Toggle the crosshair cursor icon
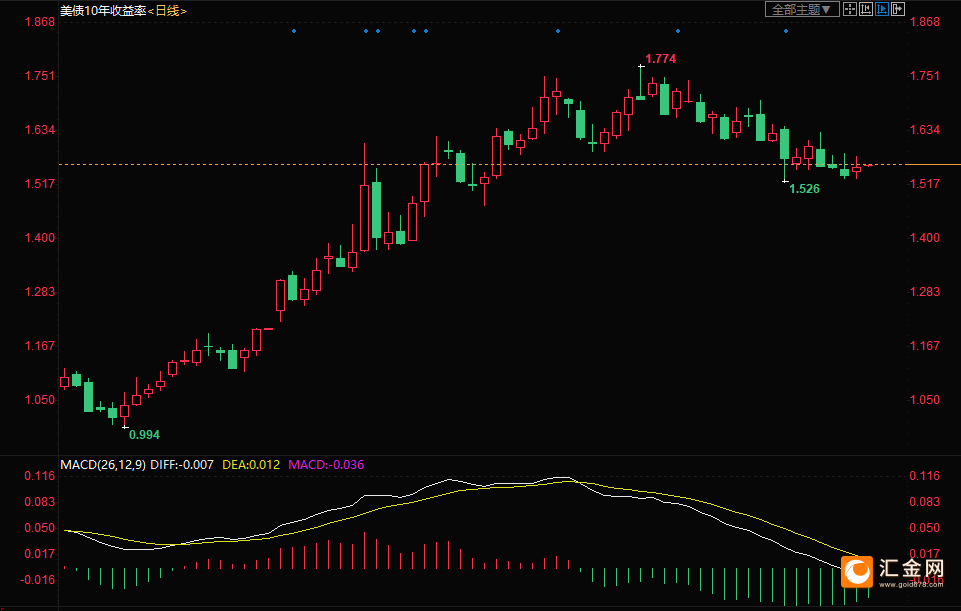 (x=850, y=9)
